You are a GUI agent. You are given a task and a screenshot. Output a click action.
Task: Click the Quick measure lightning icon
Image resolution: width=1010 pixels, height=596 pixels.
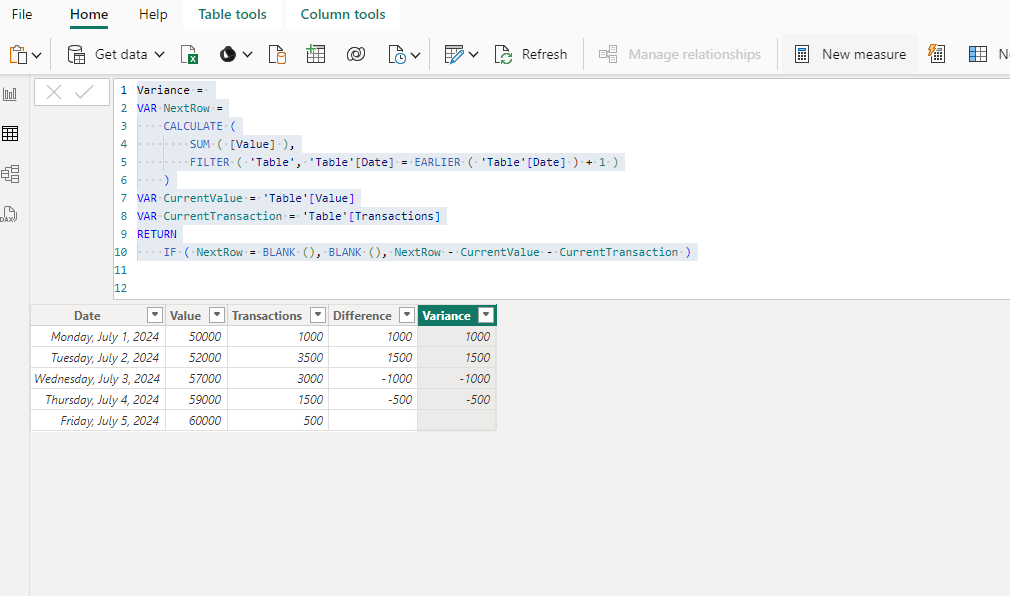(937, 54)
